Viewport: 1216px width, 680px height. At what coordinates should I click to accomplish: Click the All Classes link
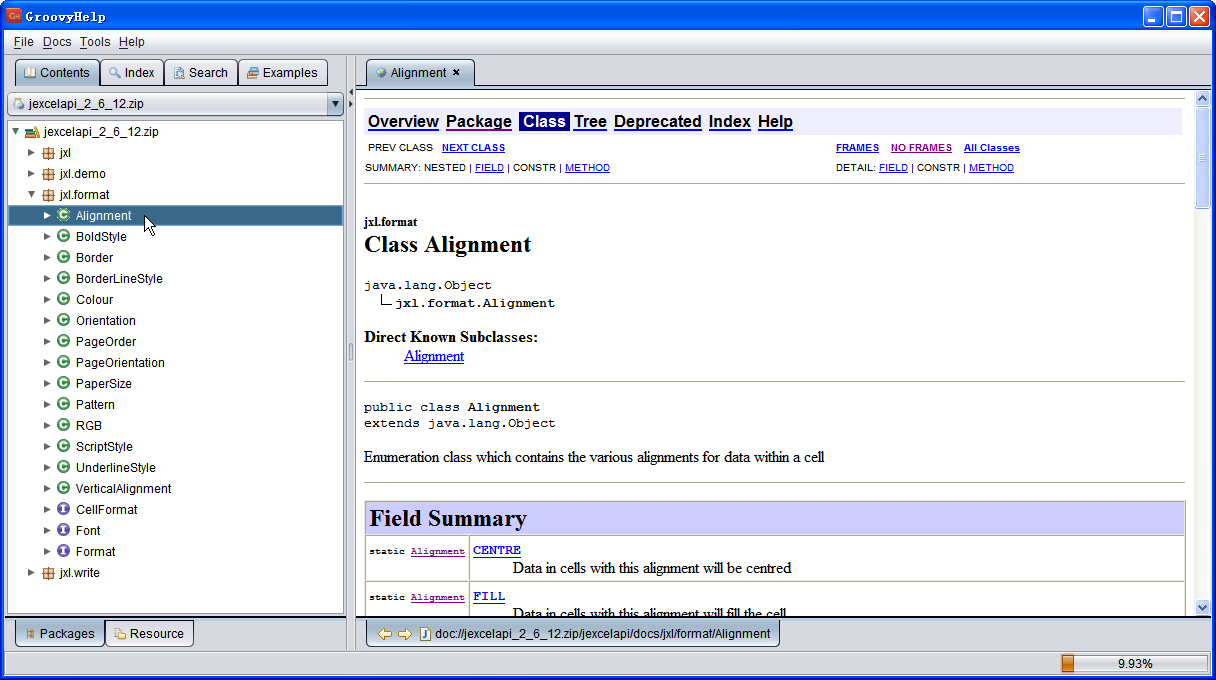(x=992, y=148)
